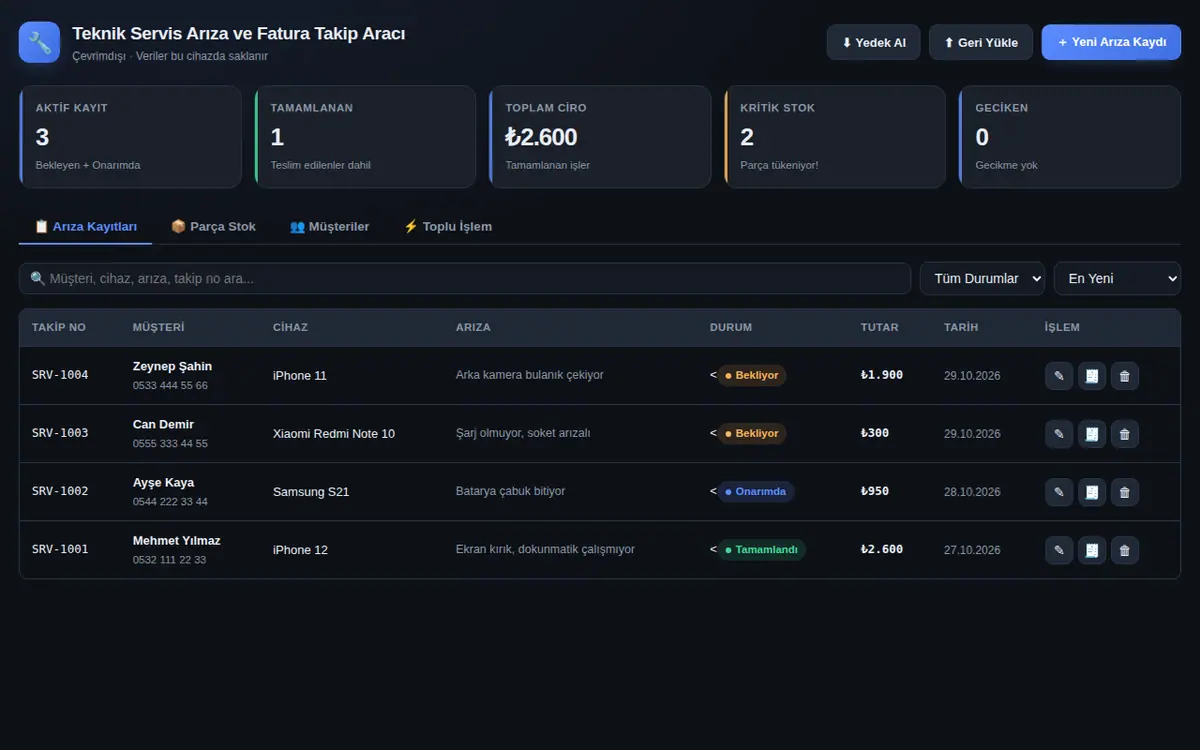Create a record with Yeni Arıza Kaydı
The width and height of the screenshot is (1200, 750).
coord(1111,42)
